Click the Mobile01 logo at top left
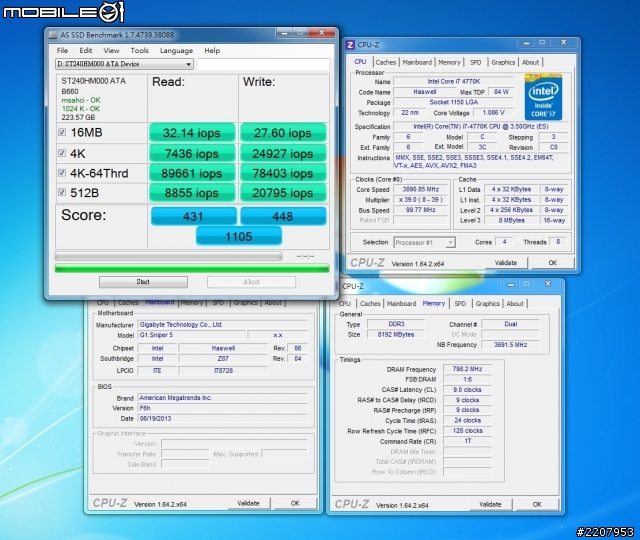The image size is (640, 540). point(63,11)
